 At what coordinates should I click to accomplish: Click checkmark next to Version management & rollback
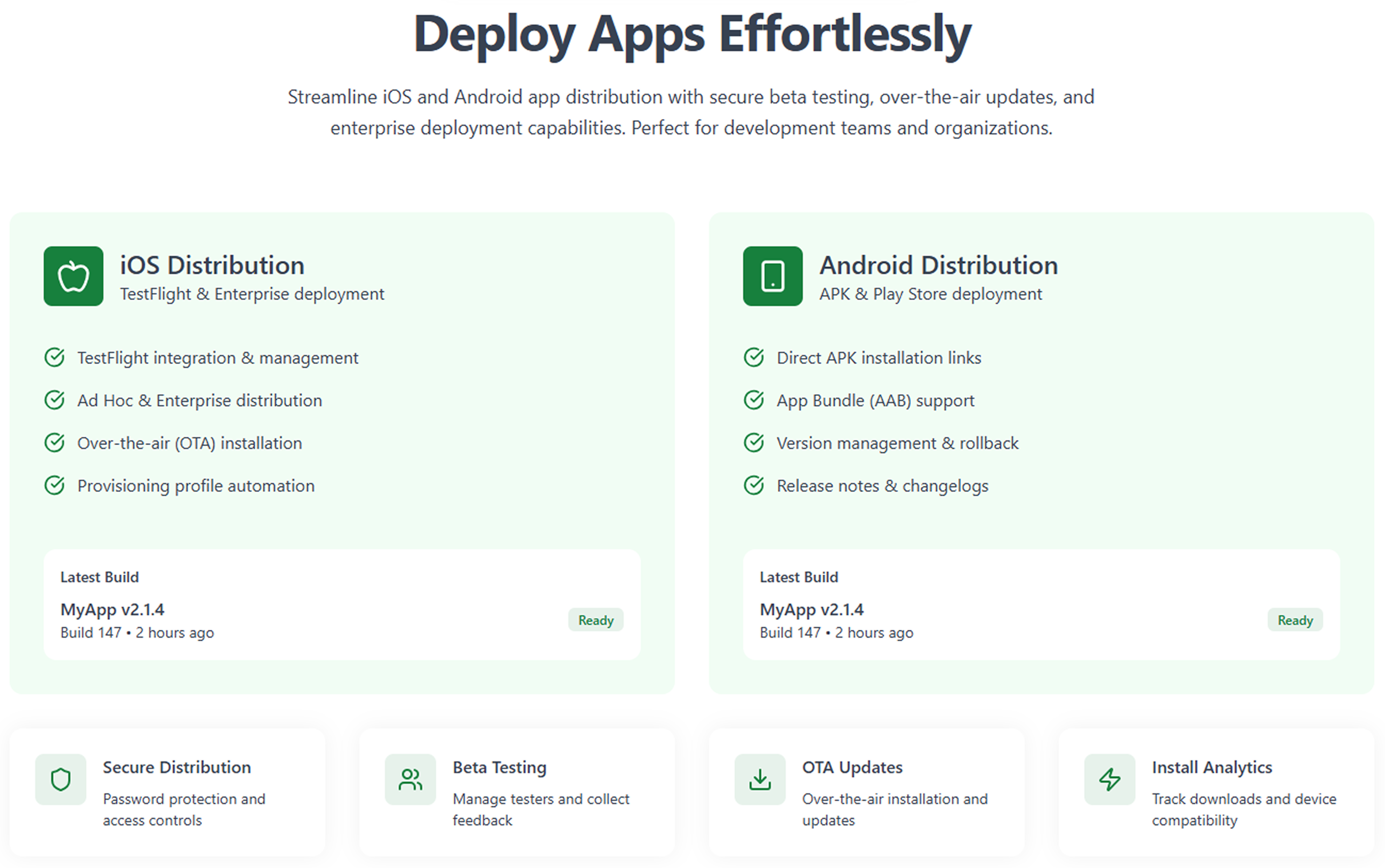[x=754, y=443]
